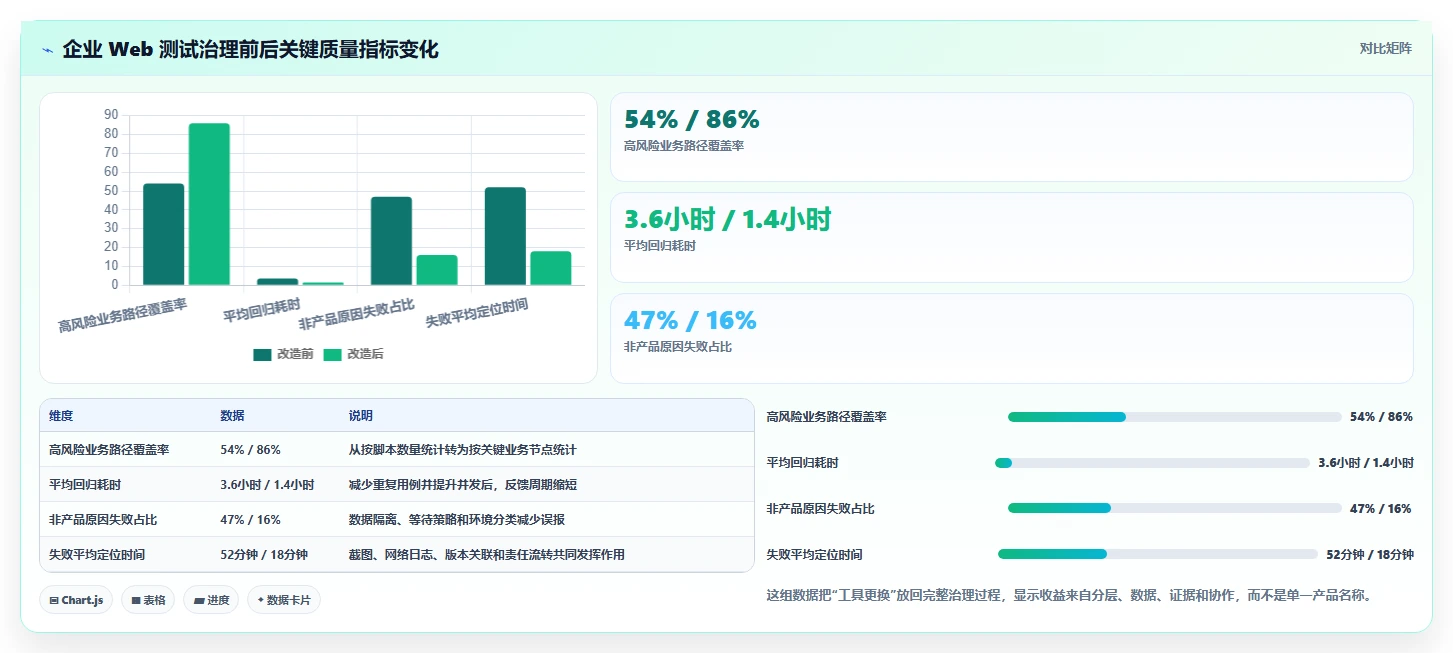Click the 平均回归耗时 progress bar
Image resolution: width=1453 pixels, height=653 pixels.
pyautogui.click(x=1152, y=463)
